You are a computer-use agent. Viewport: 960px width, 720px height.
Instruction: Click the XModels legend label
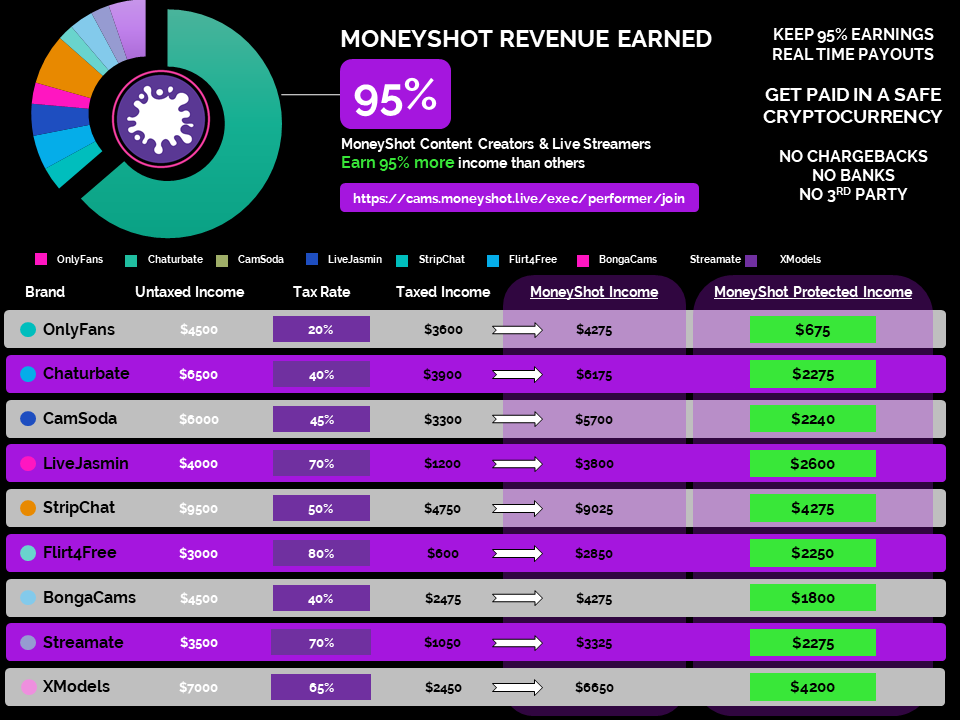[x=800, y=259]
